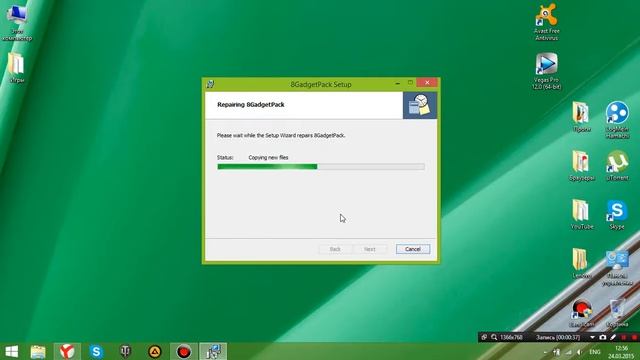Click the recorder screenshot camera icon
This screenshot has height=360, width=640.
tap(603, 338)
